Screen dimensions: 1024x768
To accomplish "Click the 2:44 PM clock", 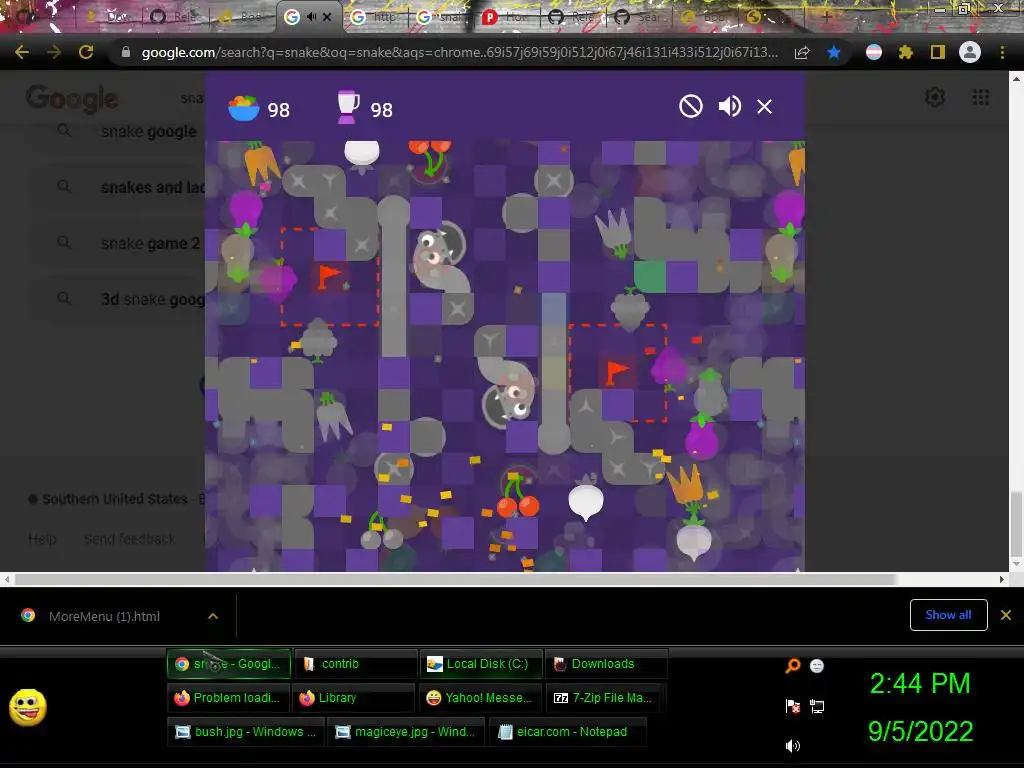I will 920,684.
